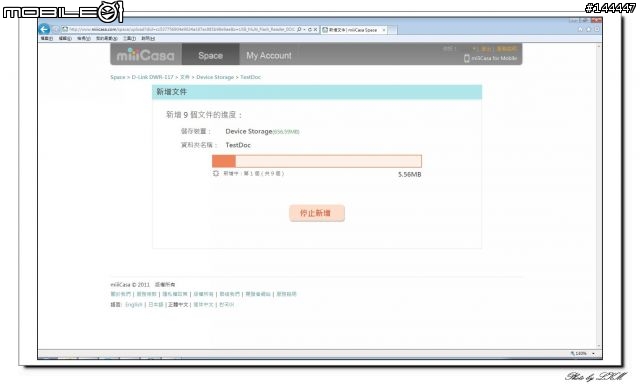Click the TestDoc breadcrumb

[251, 77]
